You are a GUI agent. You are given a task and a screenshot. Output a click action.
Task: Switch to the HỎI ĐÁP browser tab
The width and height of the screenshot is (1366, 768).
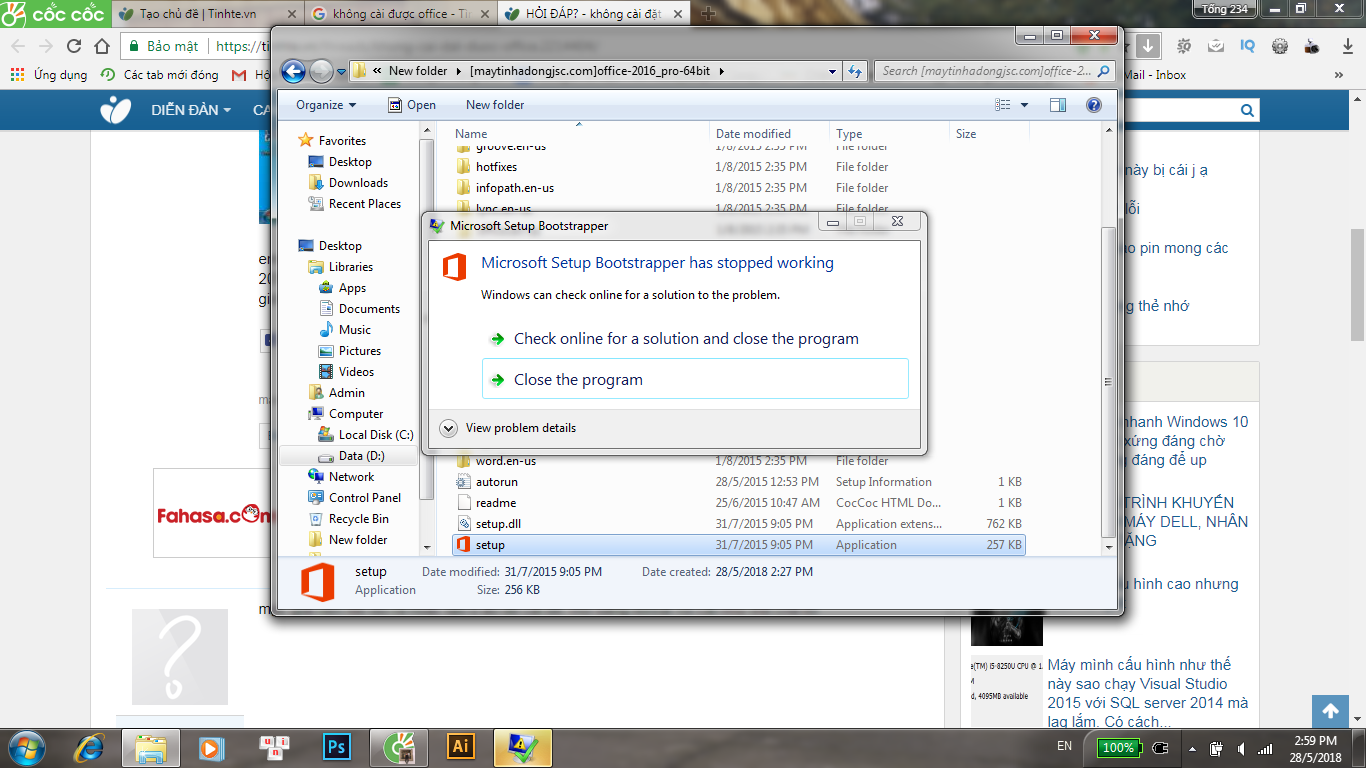coord(594,14)
